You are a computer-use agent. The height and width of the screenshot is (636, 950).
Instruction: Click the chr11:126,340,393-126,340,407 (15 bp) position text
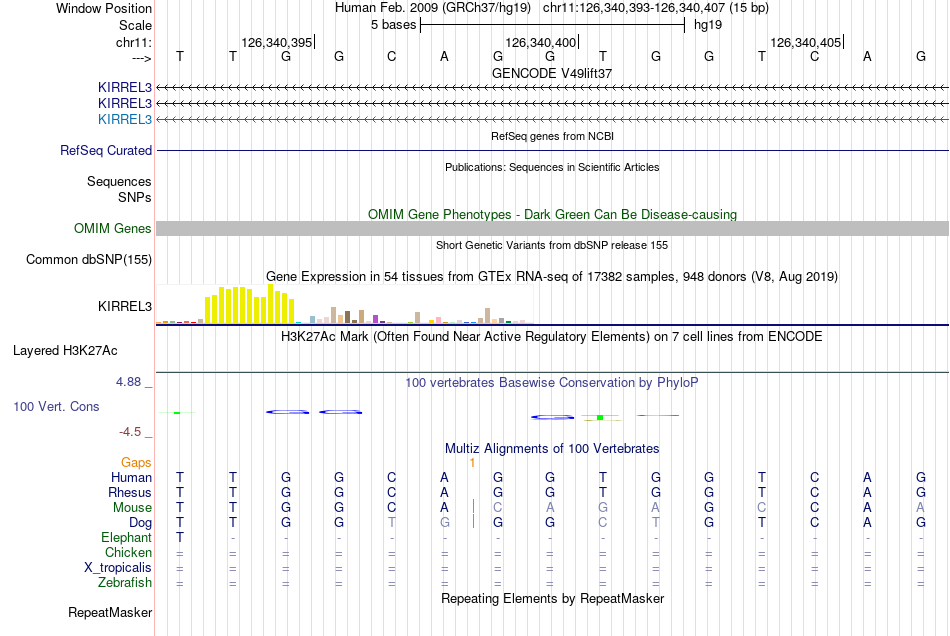[x=656, y=8]
